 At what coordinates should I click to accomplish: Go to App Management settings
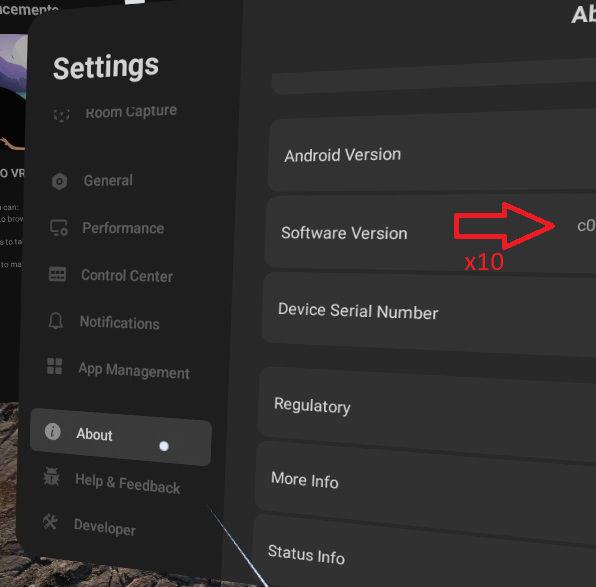(134, 371)
